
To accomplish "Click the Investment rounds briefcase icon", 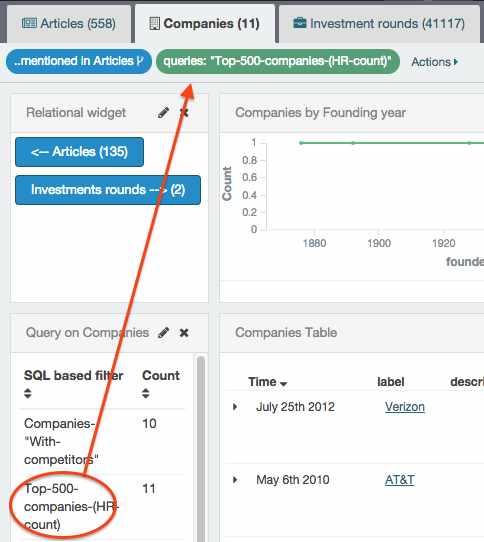I will [x=300, y=23].
